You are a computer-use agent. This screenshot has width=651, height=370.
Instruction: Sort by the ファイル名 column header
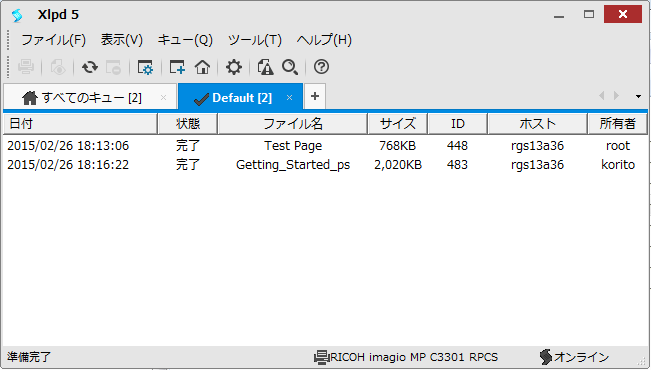pyautogui.click(x=293, y=124)
